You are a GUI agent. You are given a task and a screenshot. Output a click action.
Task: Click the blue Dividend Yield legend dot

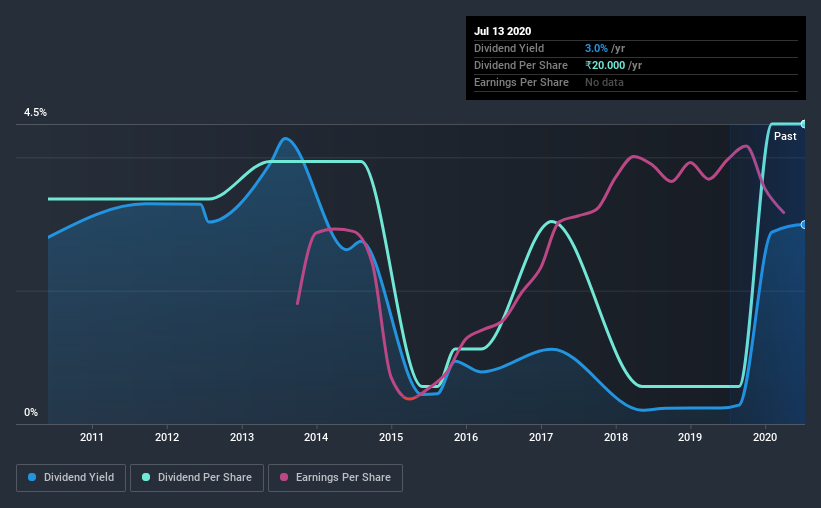coord(32,477)
